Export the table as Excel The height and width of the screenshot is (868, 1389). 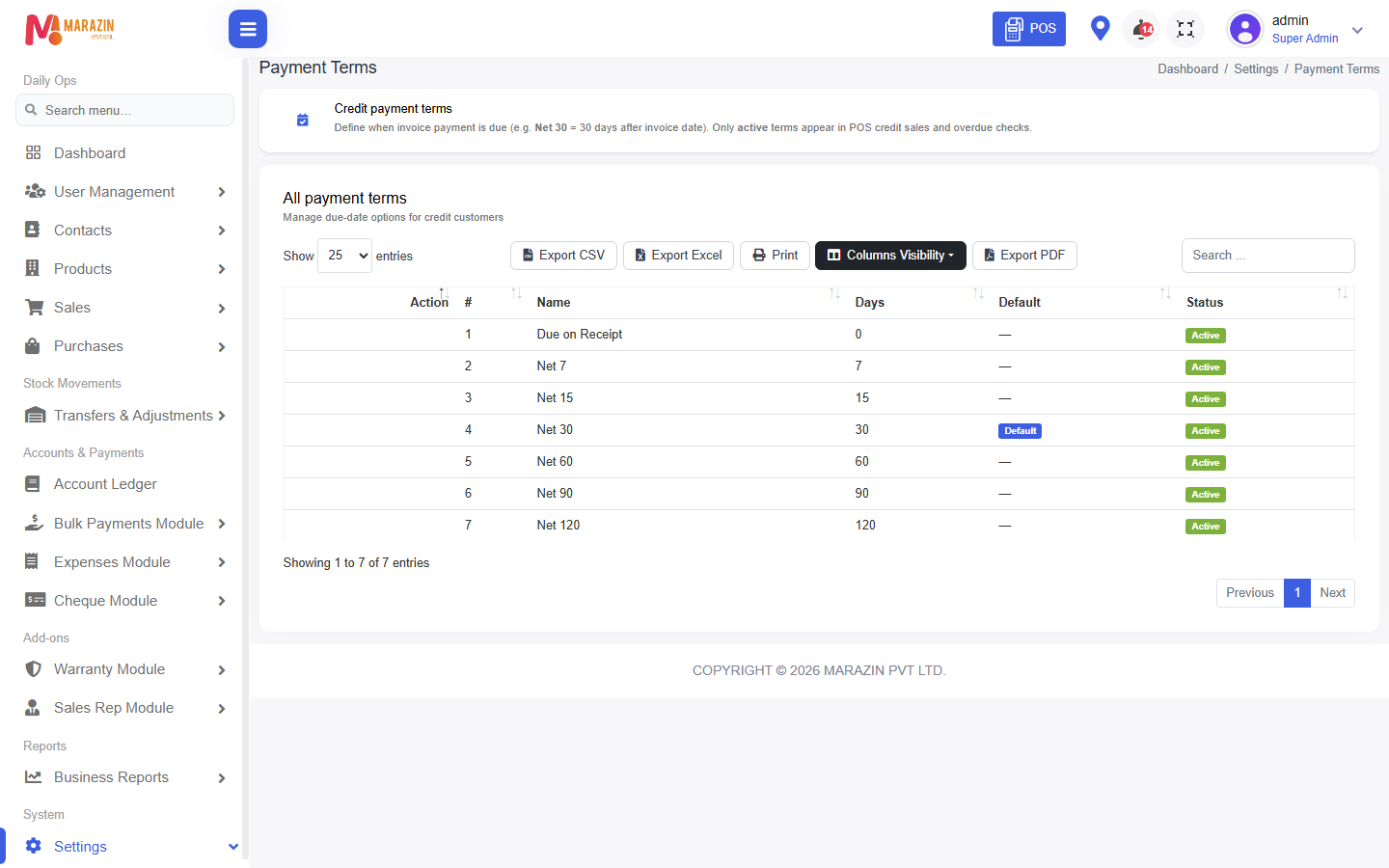click(x=678, y=256)
